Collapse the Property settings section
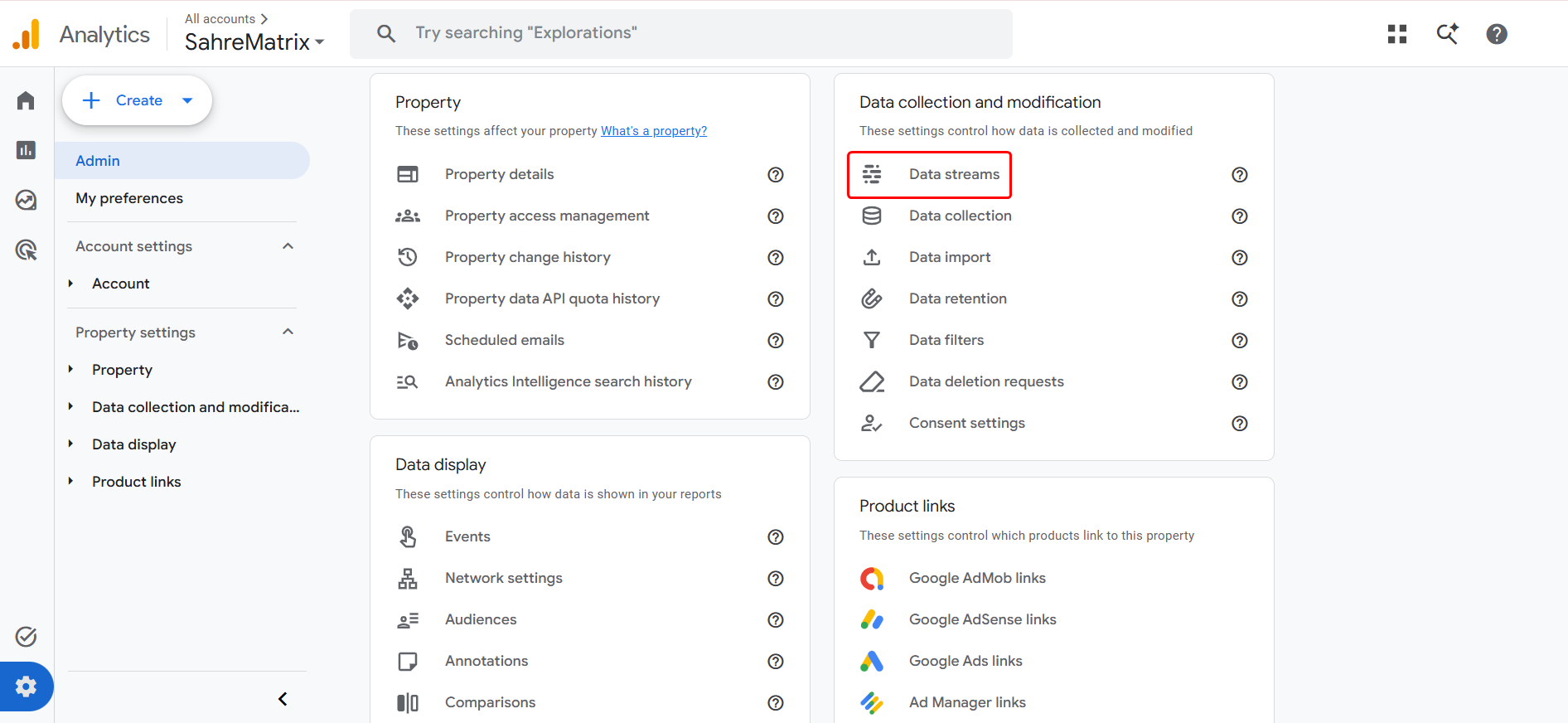1568x723 pixels. tap(288, 332)
